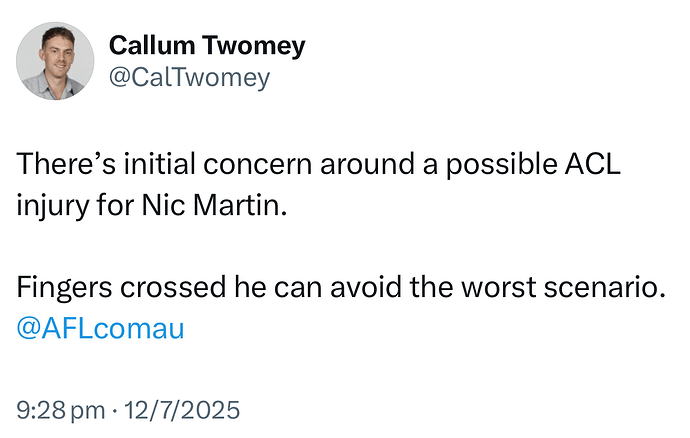The image size is (690, 438).
Task: Click the word 'concern' in tweet text
Action: (x=258, y=165)
